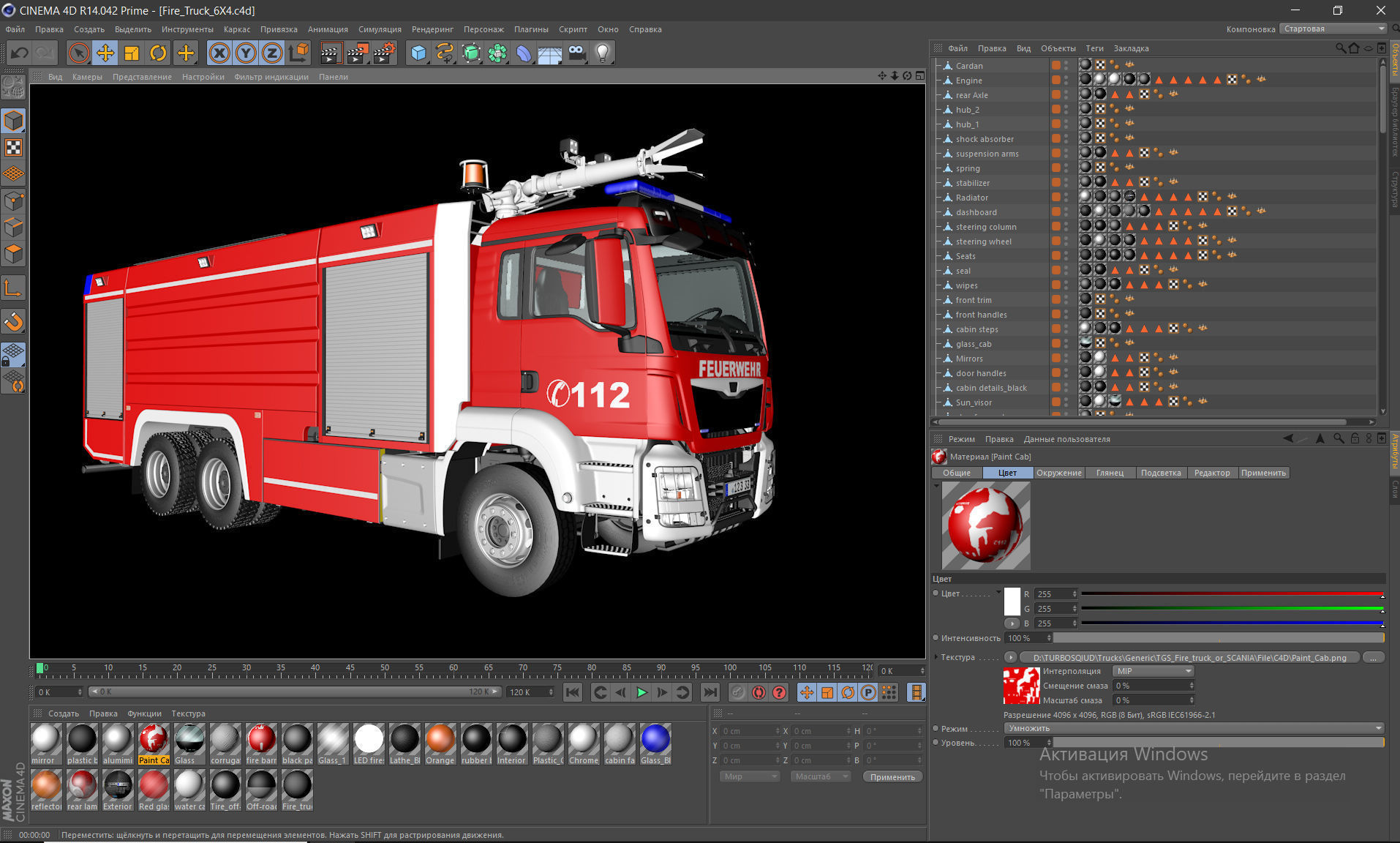Viewport: 1400px width, 843px height.
Task: Switch to Model mode
Action: point(13,121)
